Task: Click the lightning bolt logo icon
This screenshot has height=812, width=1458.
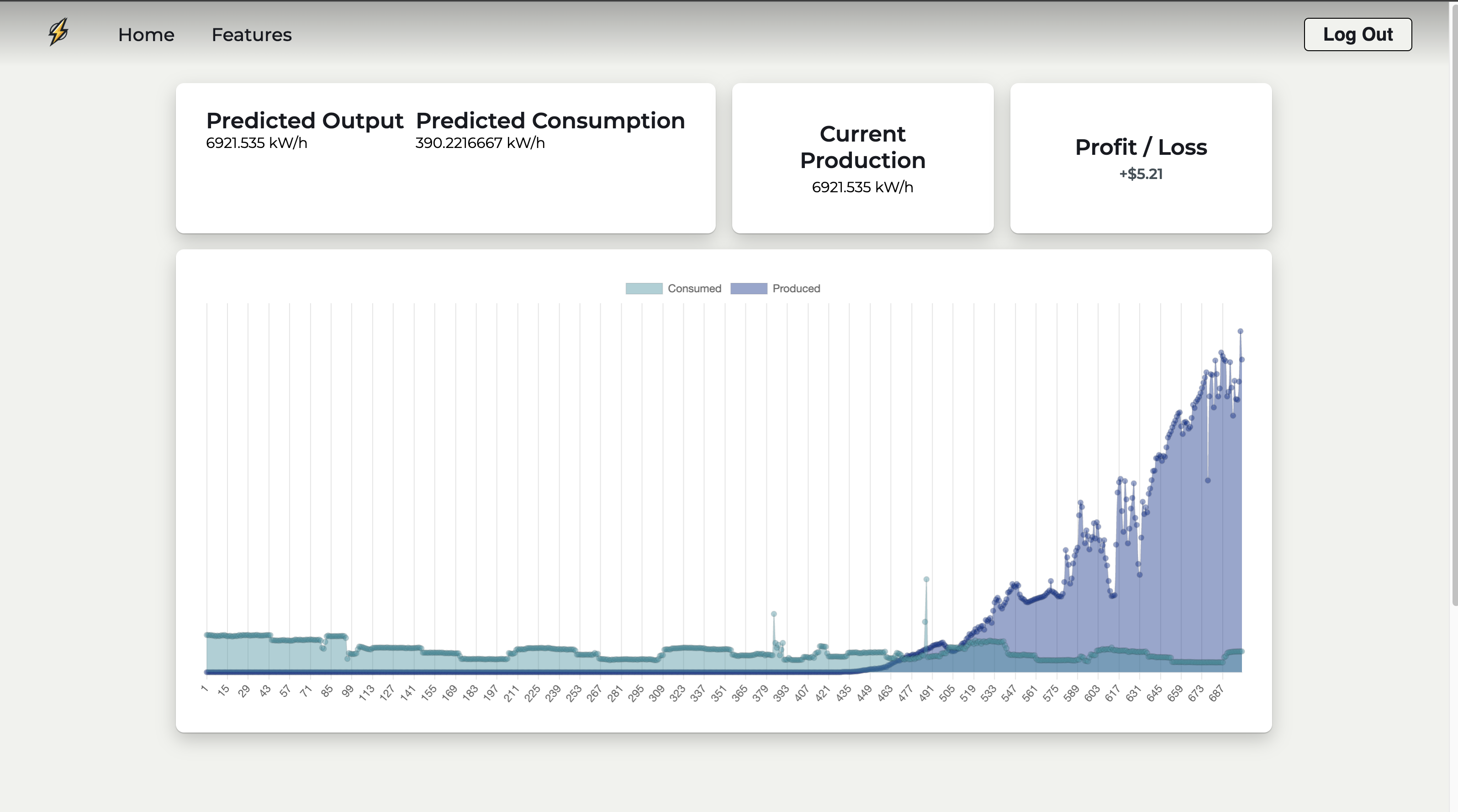Action: coord(58,32)
